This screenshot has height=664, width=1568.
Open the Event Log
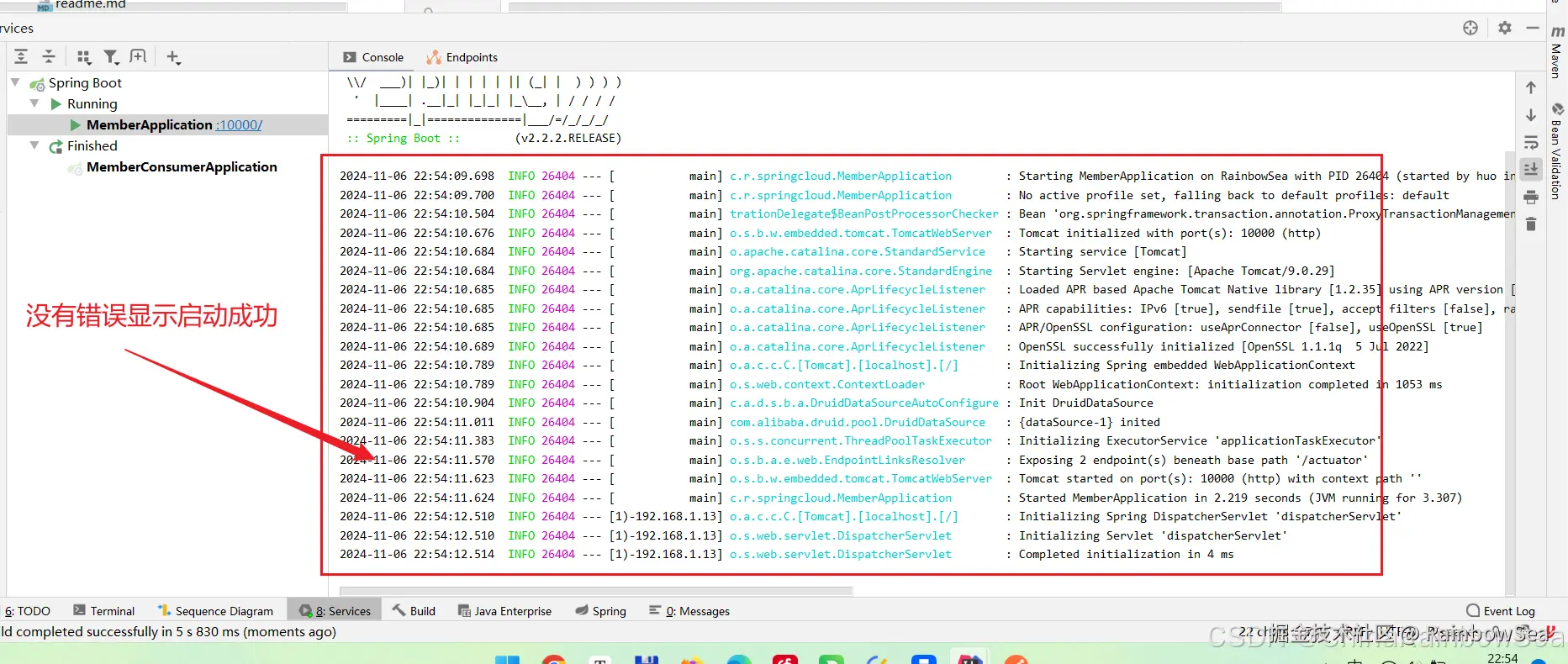point(1501,611)
